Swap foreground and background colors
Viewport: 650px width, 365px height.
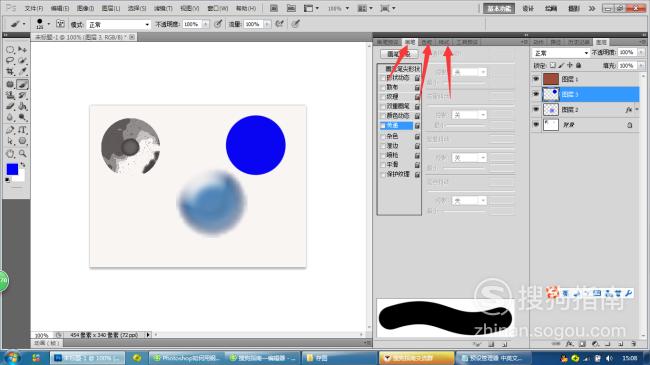pos(23,165)
